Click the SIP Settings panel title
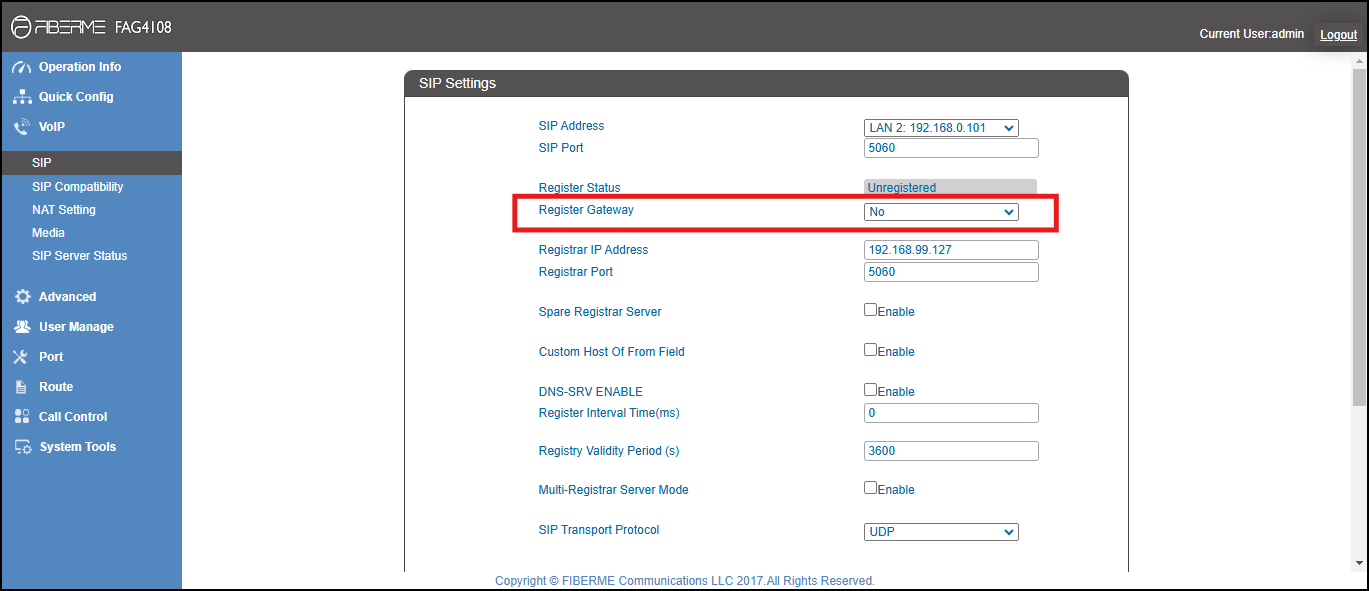Screen dimensions: 1369x591 (457, 83)
